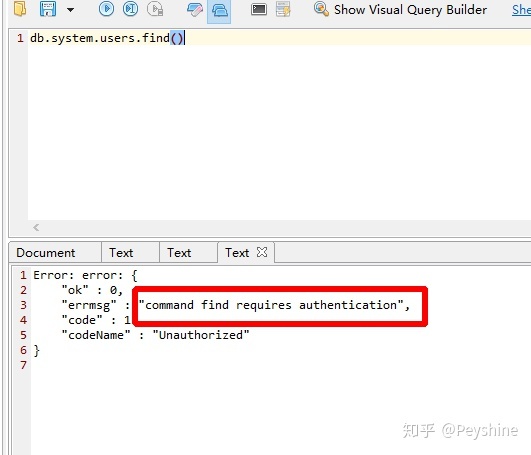Click the eraser clear-tabs toolbar icon

coord(195,9)
